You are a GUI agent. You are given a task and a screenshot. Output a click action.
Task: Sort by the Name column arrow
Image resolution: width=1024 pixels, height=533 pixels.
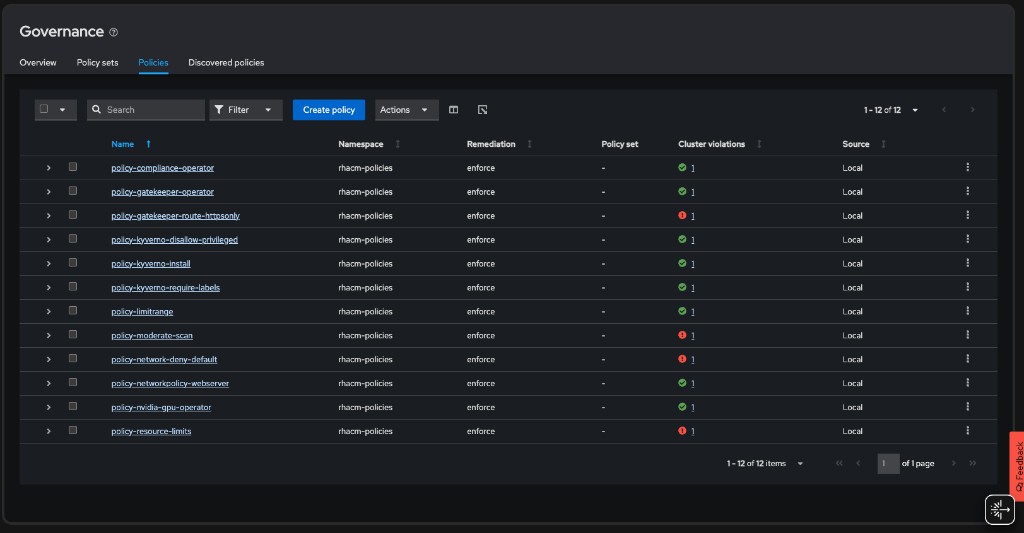pyautogui.click(x=148, y=144)
